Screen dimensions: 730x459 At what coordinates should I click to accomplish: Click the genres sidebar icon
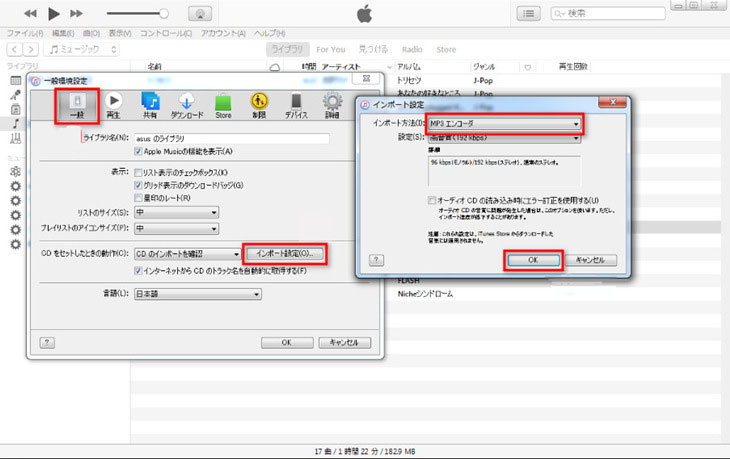16,138
